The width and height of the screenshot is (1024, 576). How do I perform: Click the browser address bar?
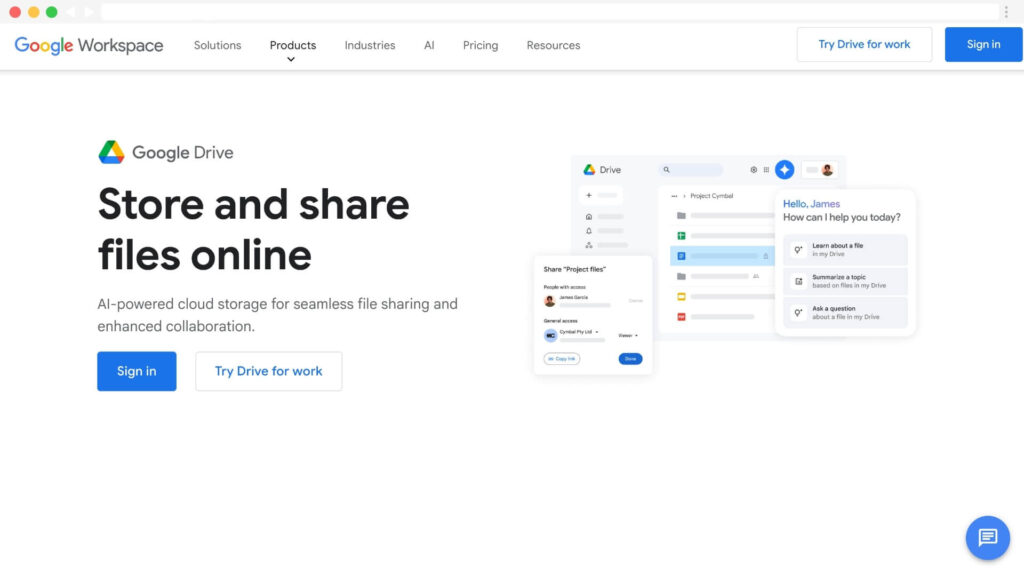point(549,12)
